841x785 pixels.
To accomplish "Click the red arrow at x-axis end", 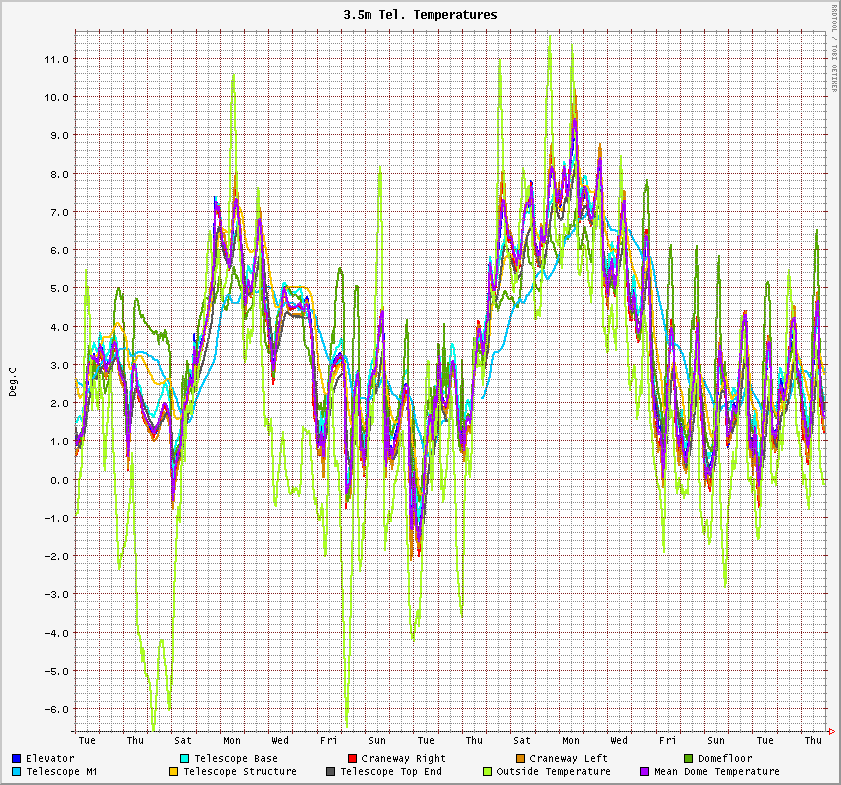I will (832, 732).
